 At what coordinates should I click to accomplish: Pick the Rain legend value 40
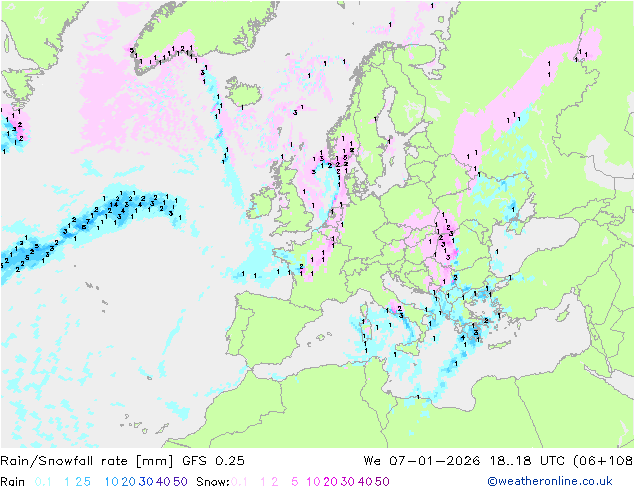pyautogui.click(x=163, y=482)
